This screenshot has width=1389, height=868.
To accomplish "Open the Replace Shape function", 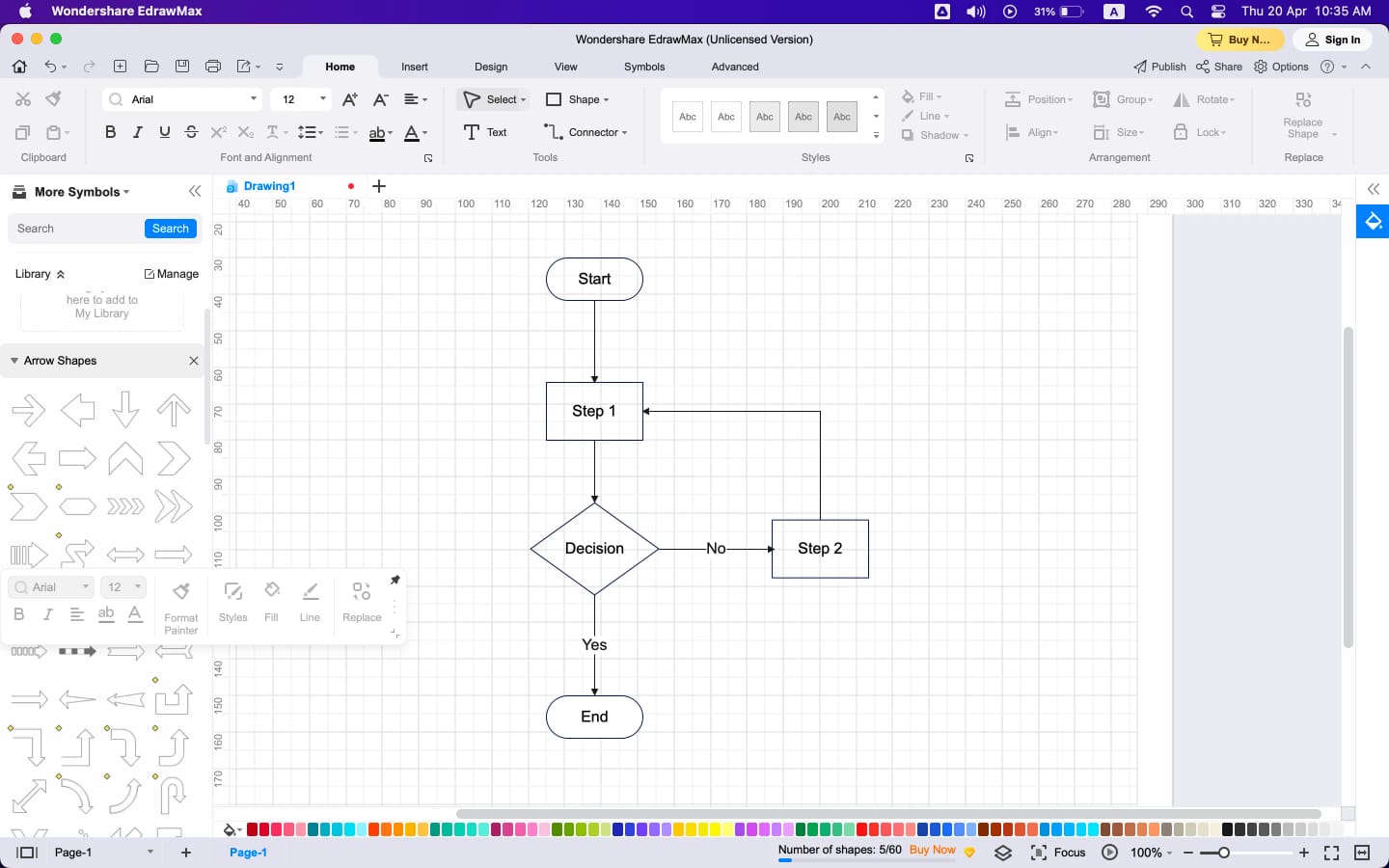I will pyautogui.click(x=1302, y=113).
